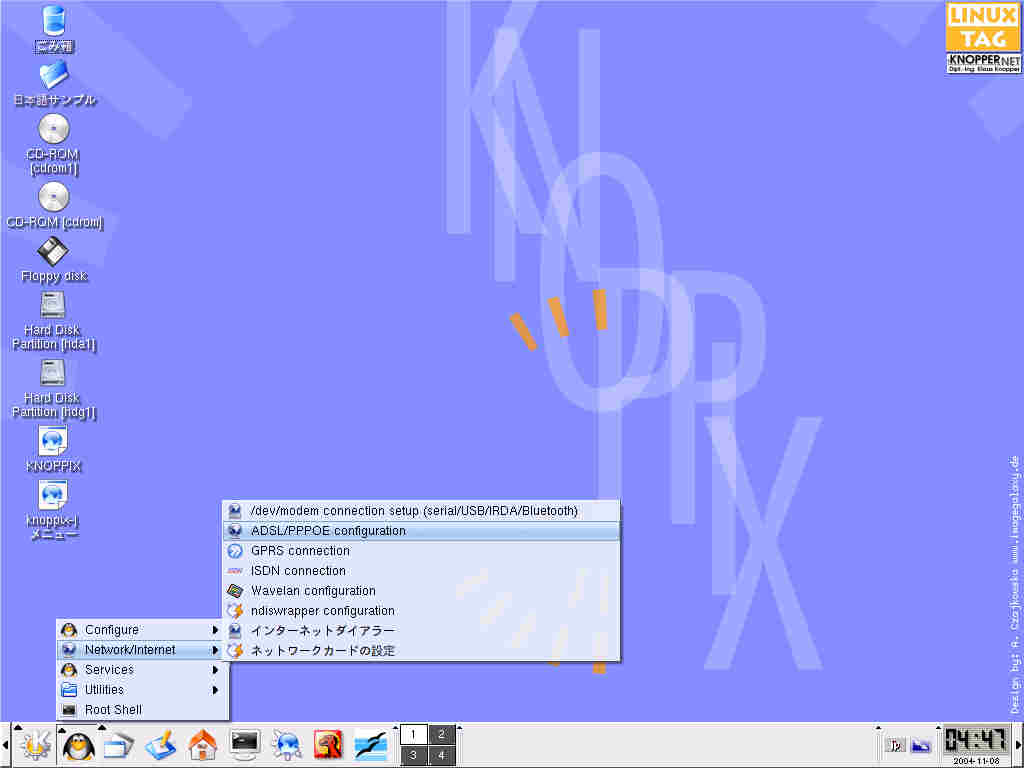Switch to virtual desktop 2

pos(441,735)
